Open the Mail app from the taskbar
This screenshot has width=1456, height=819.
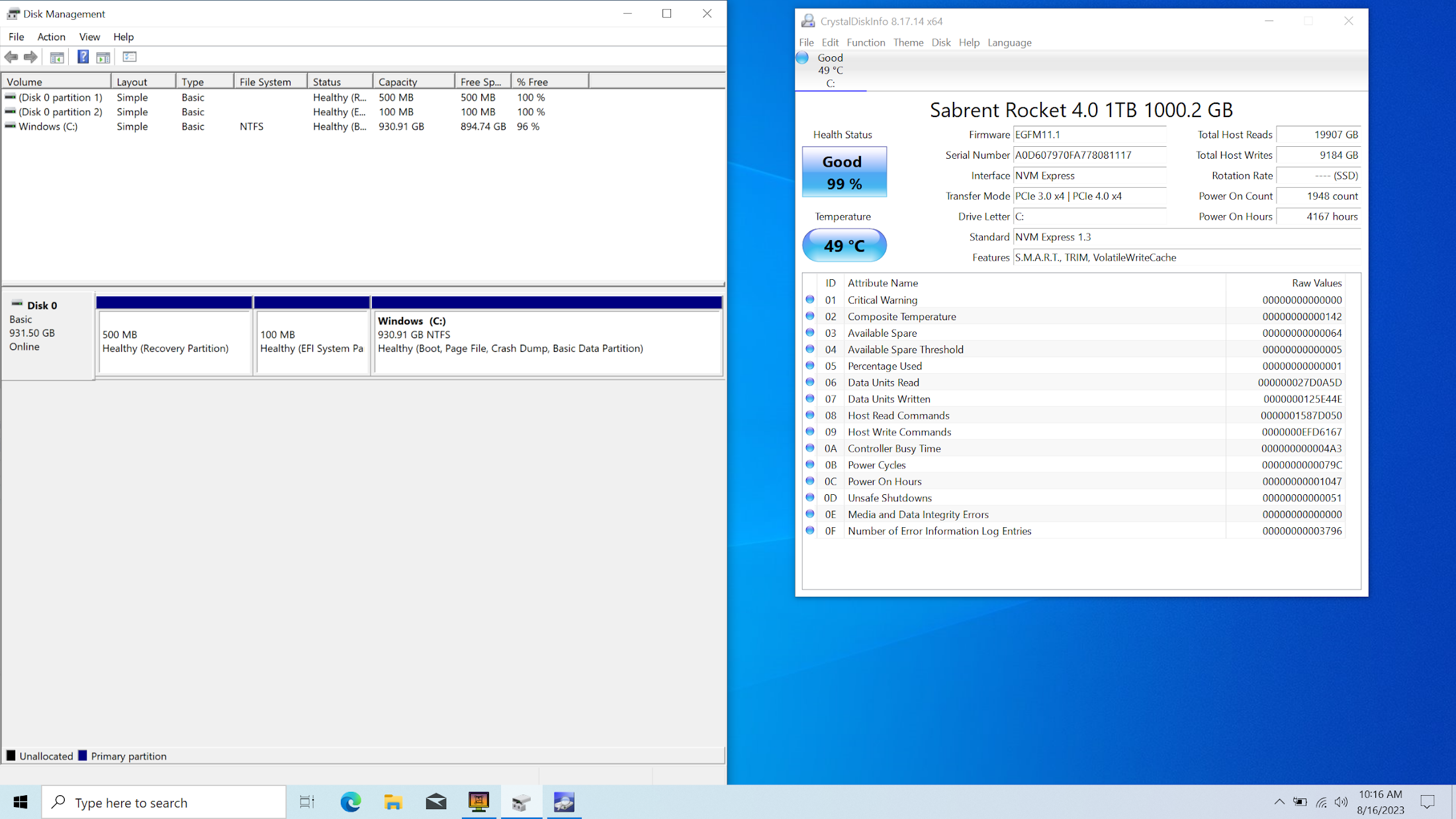435,802
